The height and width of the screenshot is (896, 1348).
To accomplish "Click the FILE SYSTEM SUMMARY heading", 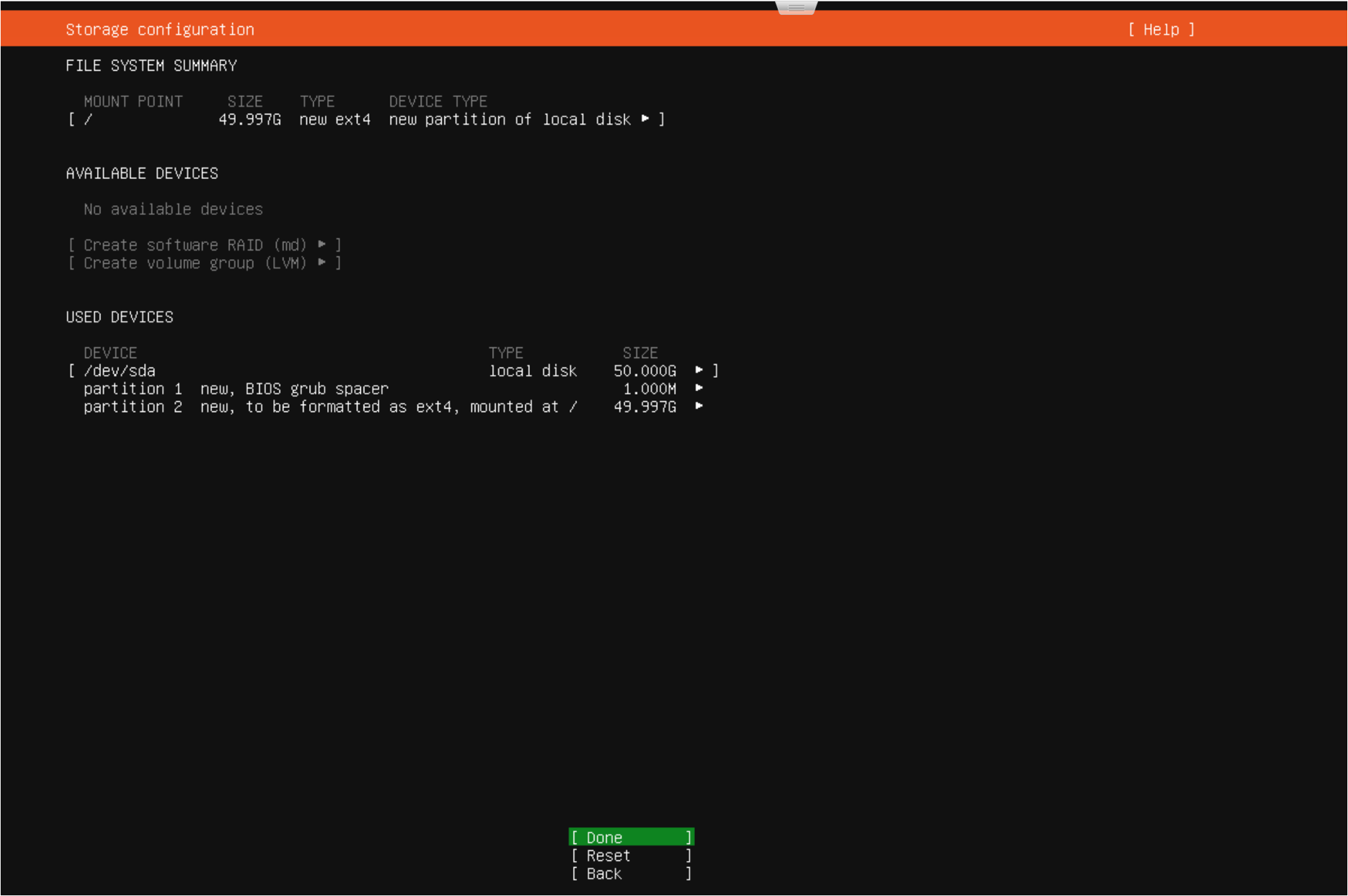I will [151, 65].
